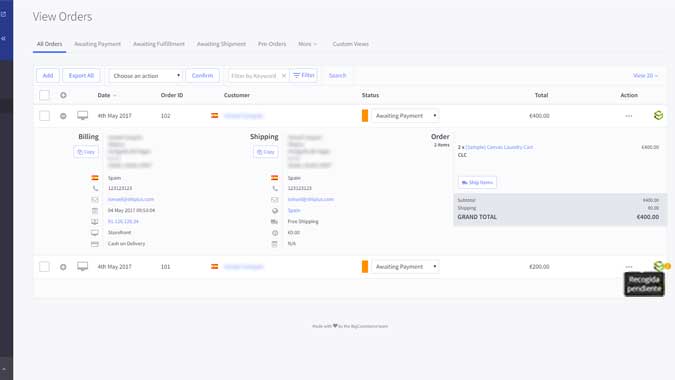Click the green shipping box icon for order 102
675x380 pixels.
(x=658, y=115)
